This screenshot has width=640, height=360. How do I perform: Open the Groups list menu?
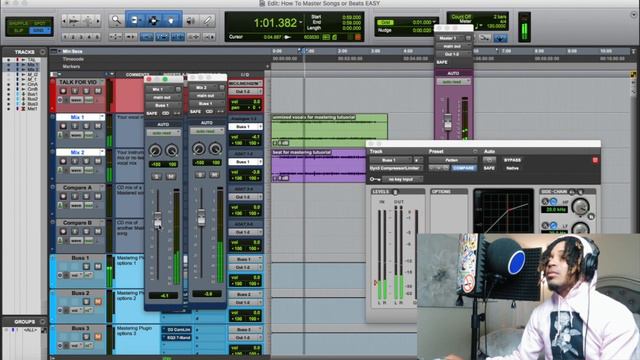(x=43, y=322)
